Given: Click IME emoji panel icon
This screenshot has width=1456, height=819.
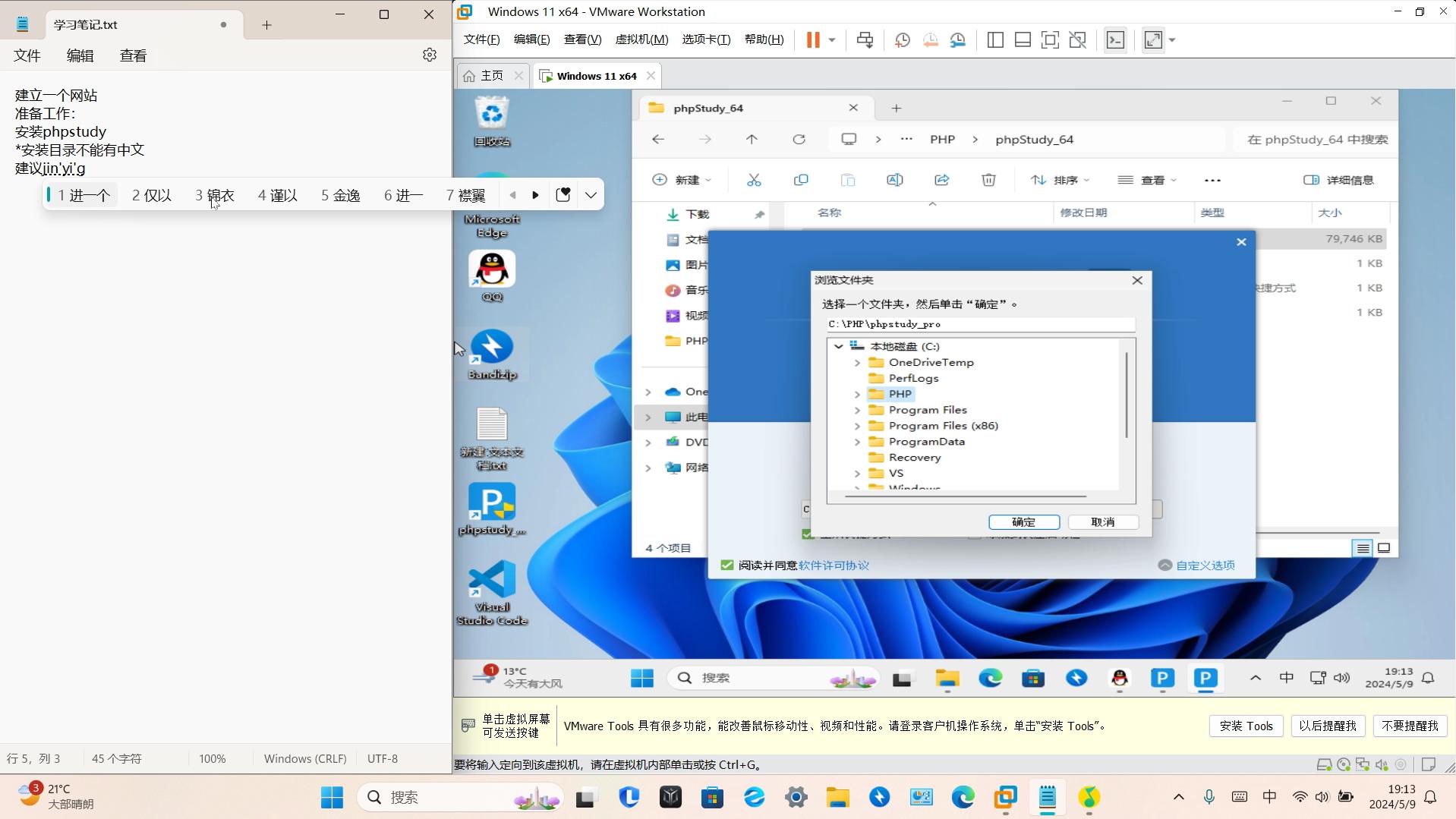Looking at the screenshot, I should [563, 195].
